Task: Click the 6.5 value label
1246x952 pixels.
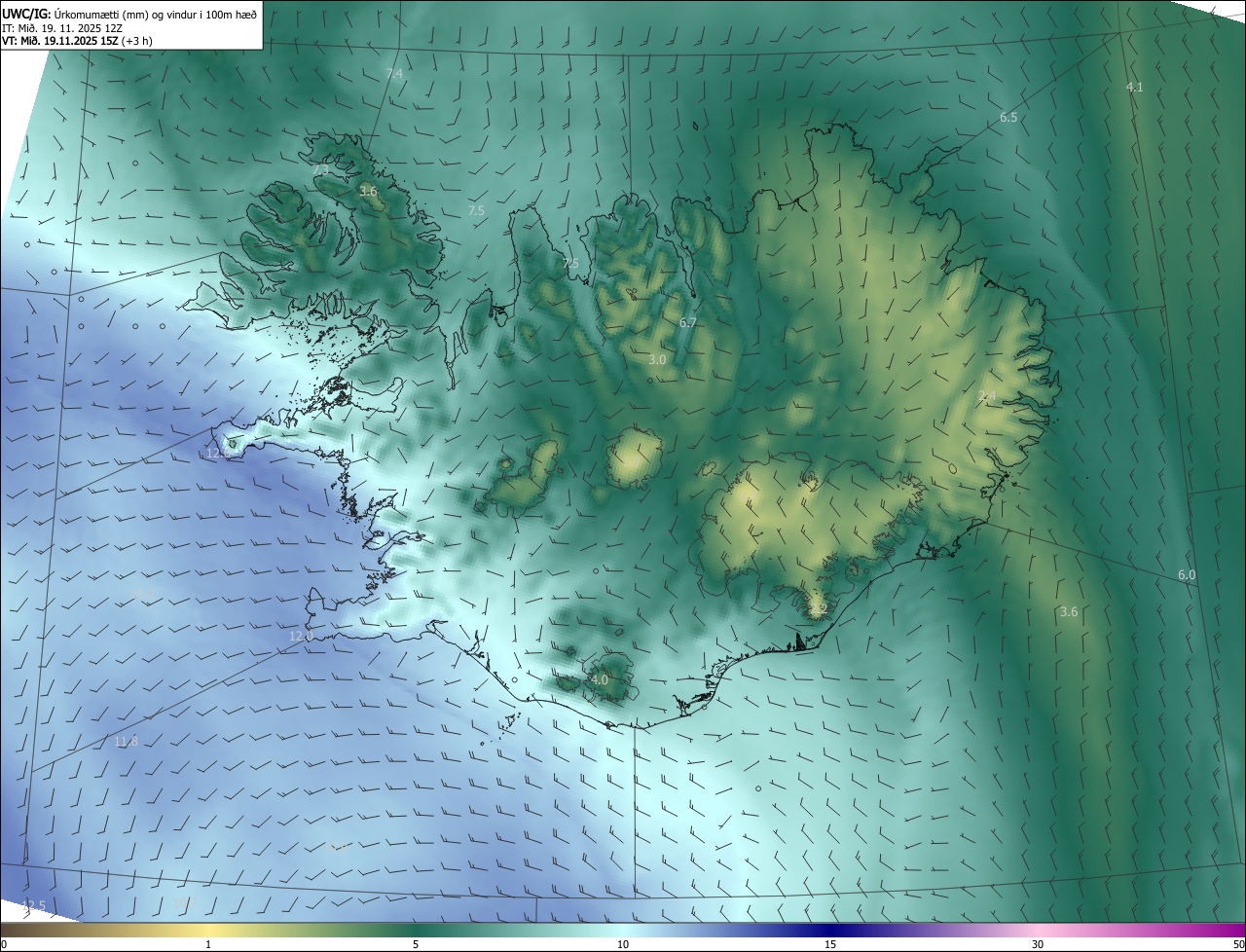Action: point(1008,118)
